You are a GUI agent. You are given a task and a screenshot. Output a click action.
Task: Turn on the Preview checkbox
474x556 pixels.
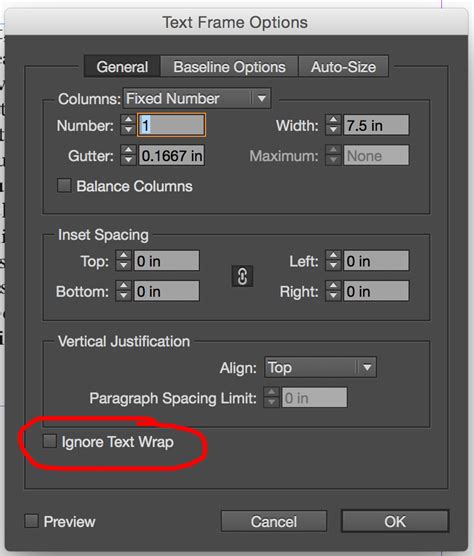32,521
